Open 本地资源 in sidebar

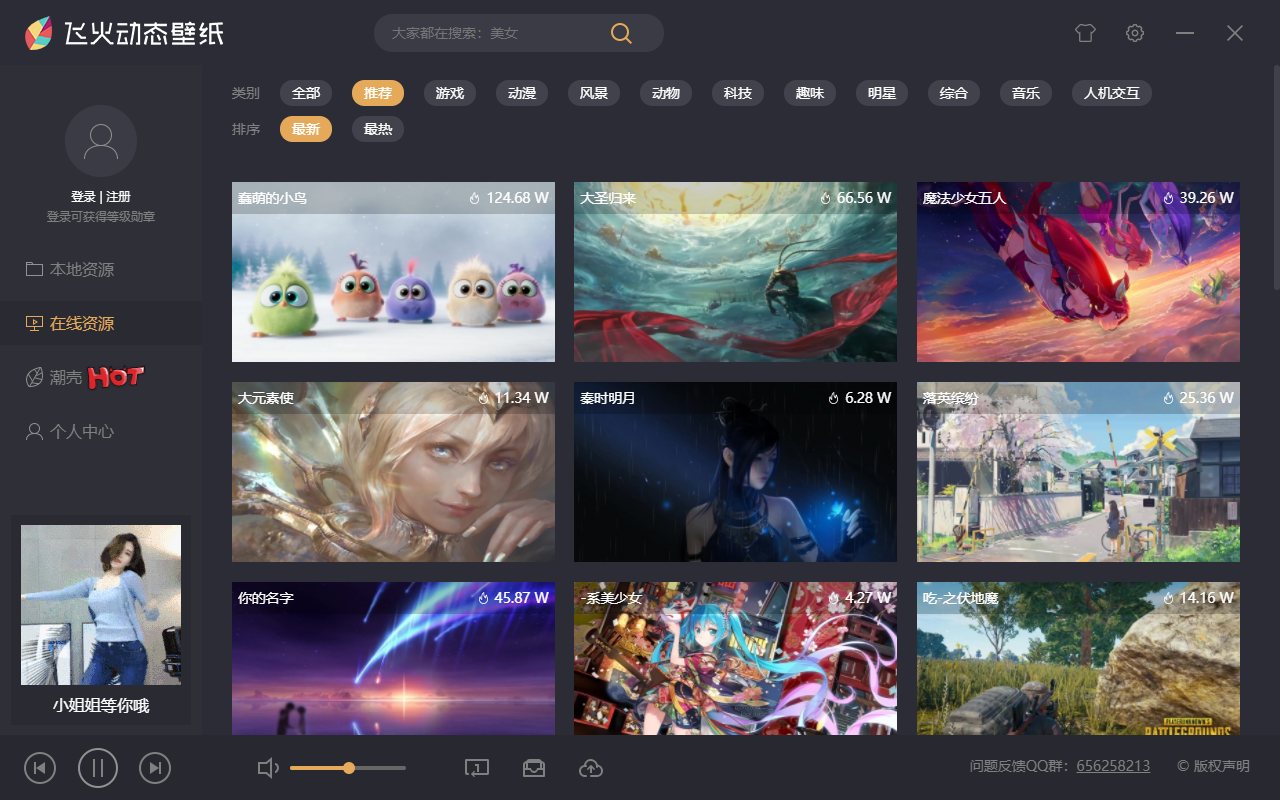(x=101, y=269)
